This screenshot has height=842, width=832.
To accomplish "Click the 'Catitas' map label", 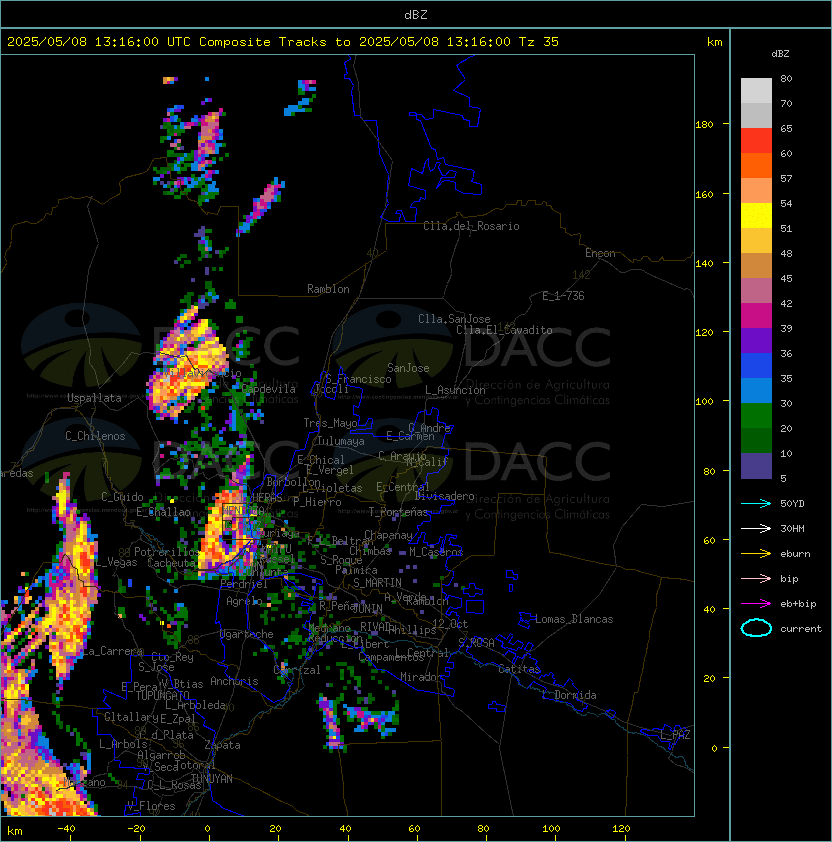I will click(519, 669).
